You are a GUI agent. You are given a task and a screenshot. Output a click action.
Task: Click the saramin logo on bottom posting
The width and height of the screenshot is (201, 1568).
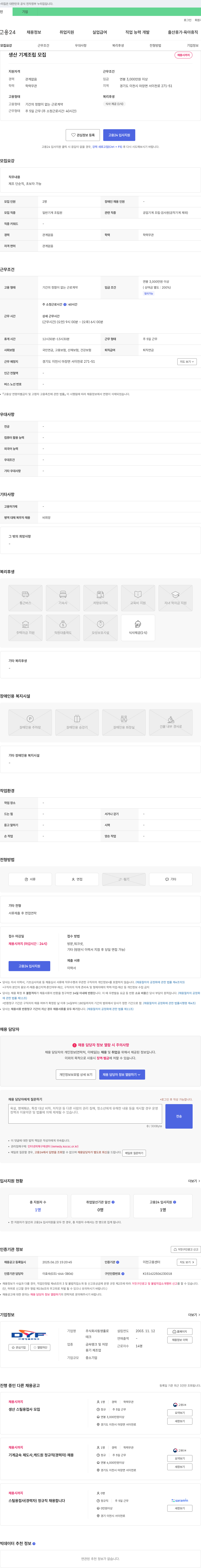(x=180, y=1500)
